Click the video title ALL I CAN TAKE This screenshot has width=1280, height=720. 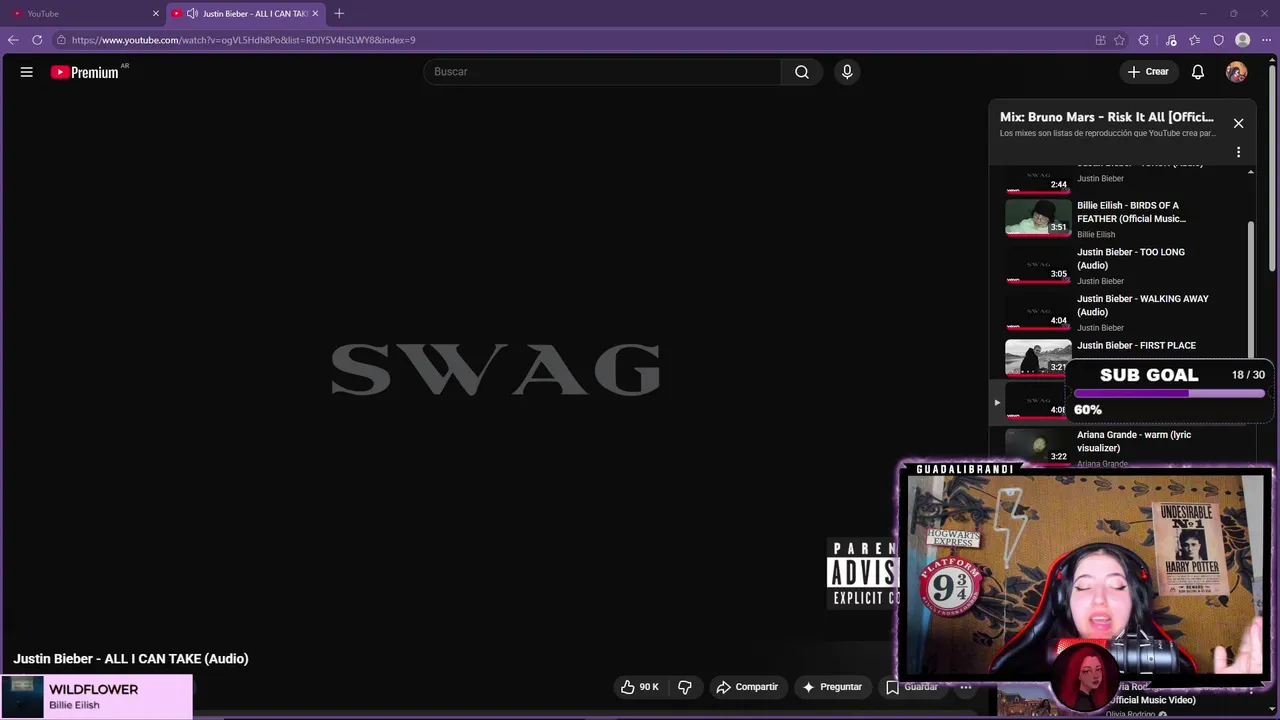pos(131,659)
